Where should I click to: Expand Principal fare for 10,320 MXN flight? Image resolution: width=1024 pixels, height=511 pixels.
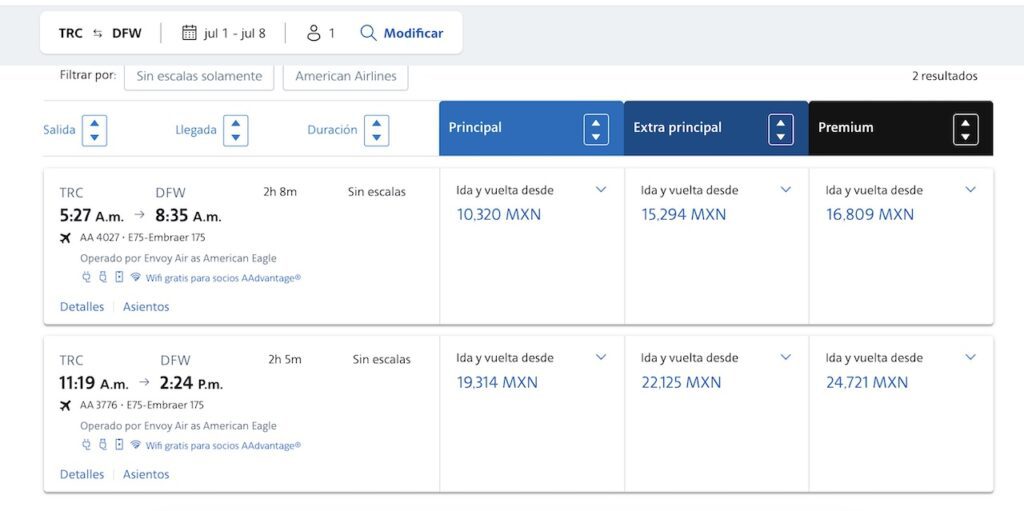point(601,190)
